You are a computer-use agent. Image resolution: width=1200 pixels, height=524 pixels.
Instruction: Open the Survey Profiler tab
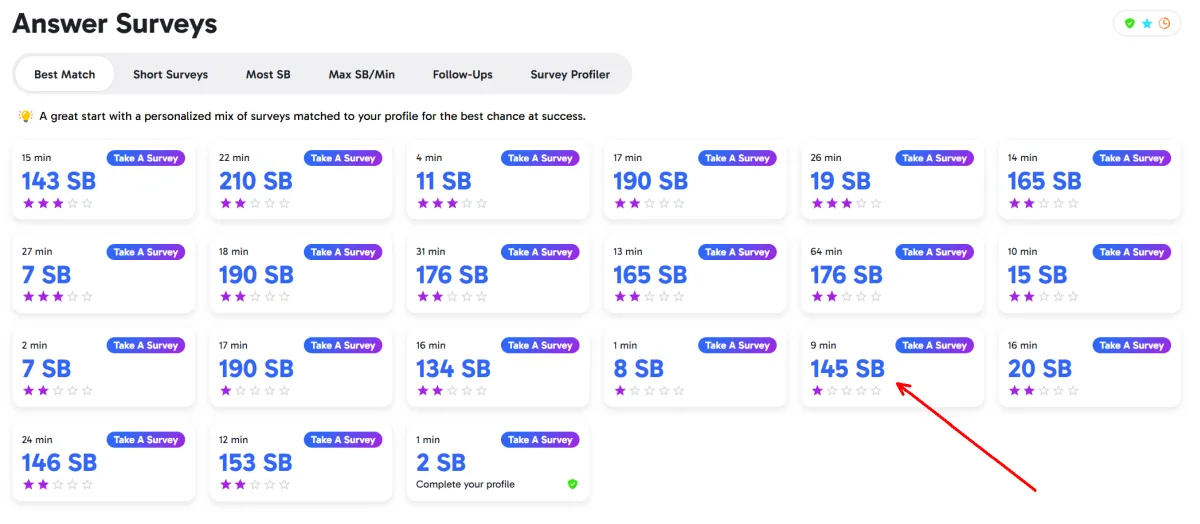(x=570, y=74)
